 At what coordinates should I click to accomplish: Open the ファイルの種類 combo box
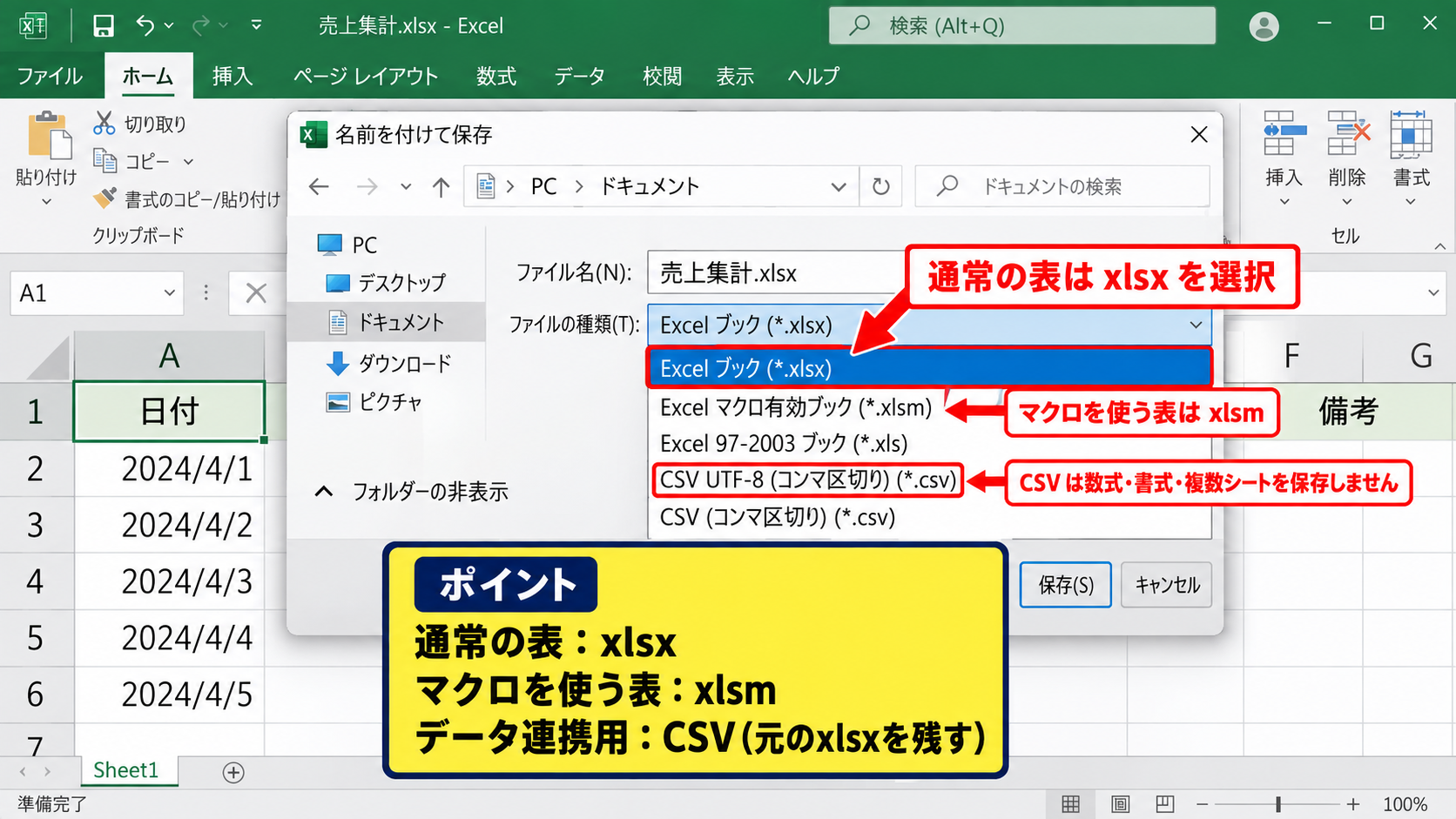(x=929, y=325)
